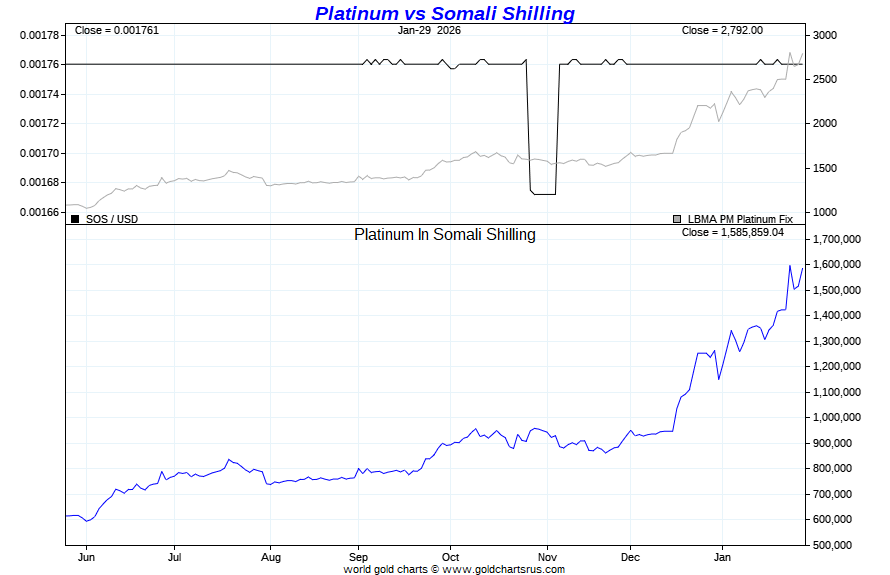Viewport: 890px width, 575px height.
Task: Click the 'Jun' x-axis label
Action: (86, 557)
